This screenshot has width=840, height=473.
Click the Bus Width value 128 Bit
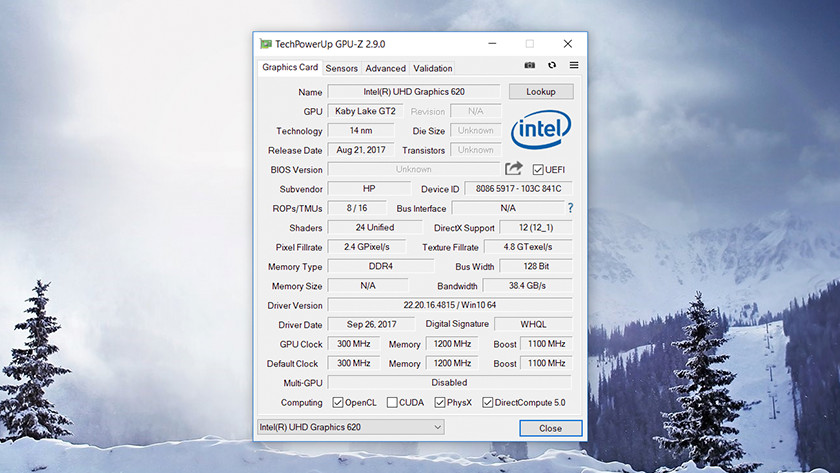click(536, 266)
